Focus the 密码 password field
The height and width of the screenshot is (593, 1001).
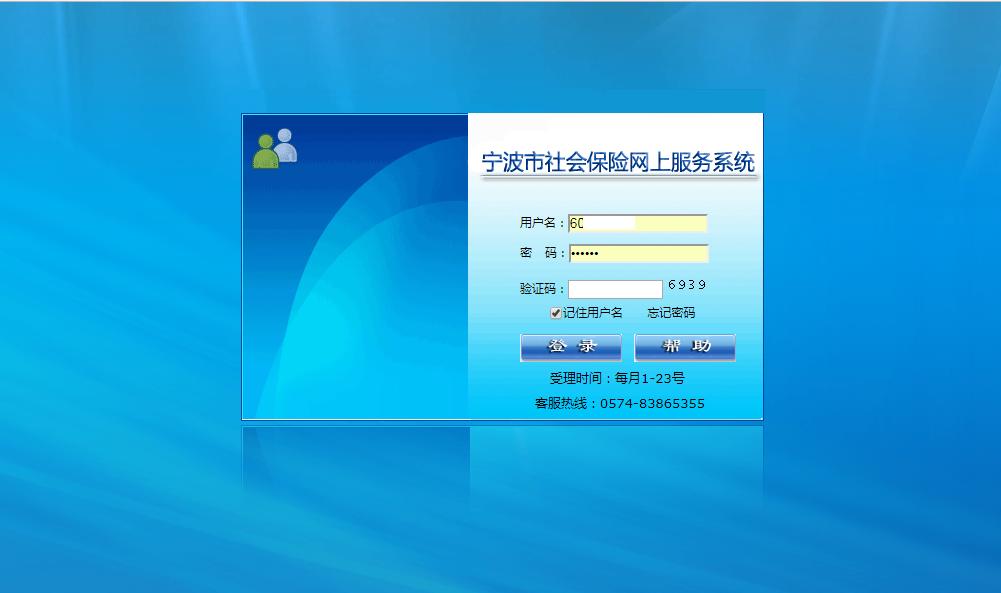pos(638,253)
